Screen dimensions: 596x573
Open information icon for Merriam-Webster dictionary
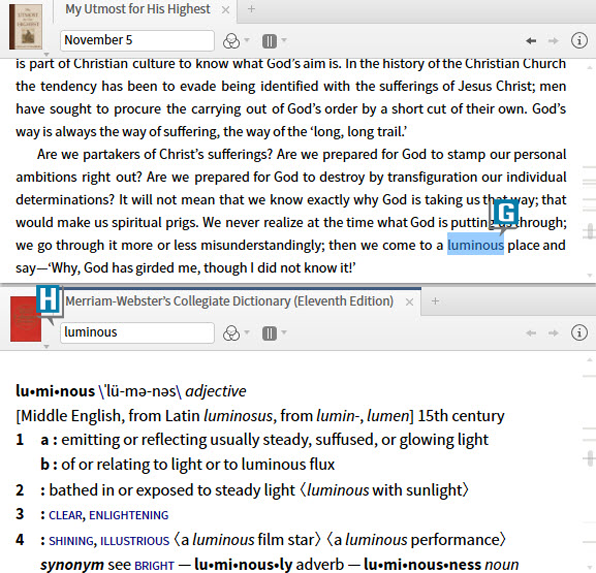(579, 333)
